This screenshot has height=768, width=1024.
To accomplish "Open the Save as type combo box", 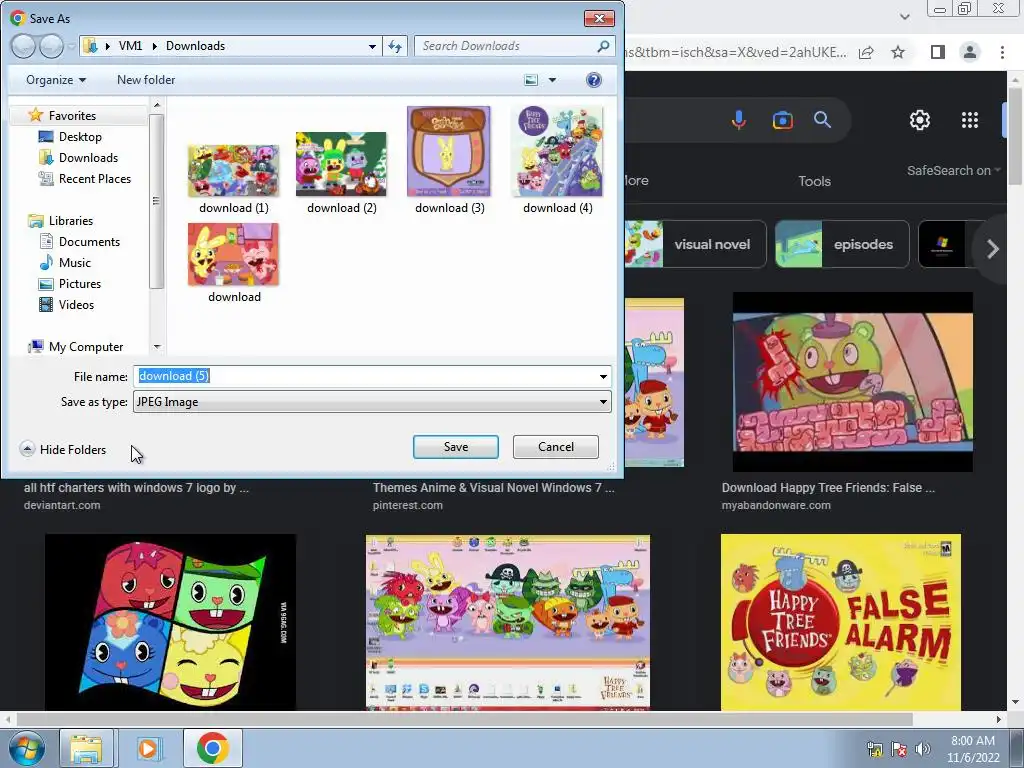I will click(x=372, y=402).
